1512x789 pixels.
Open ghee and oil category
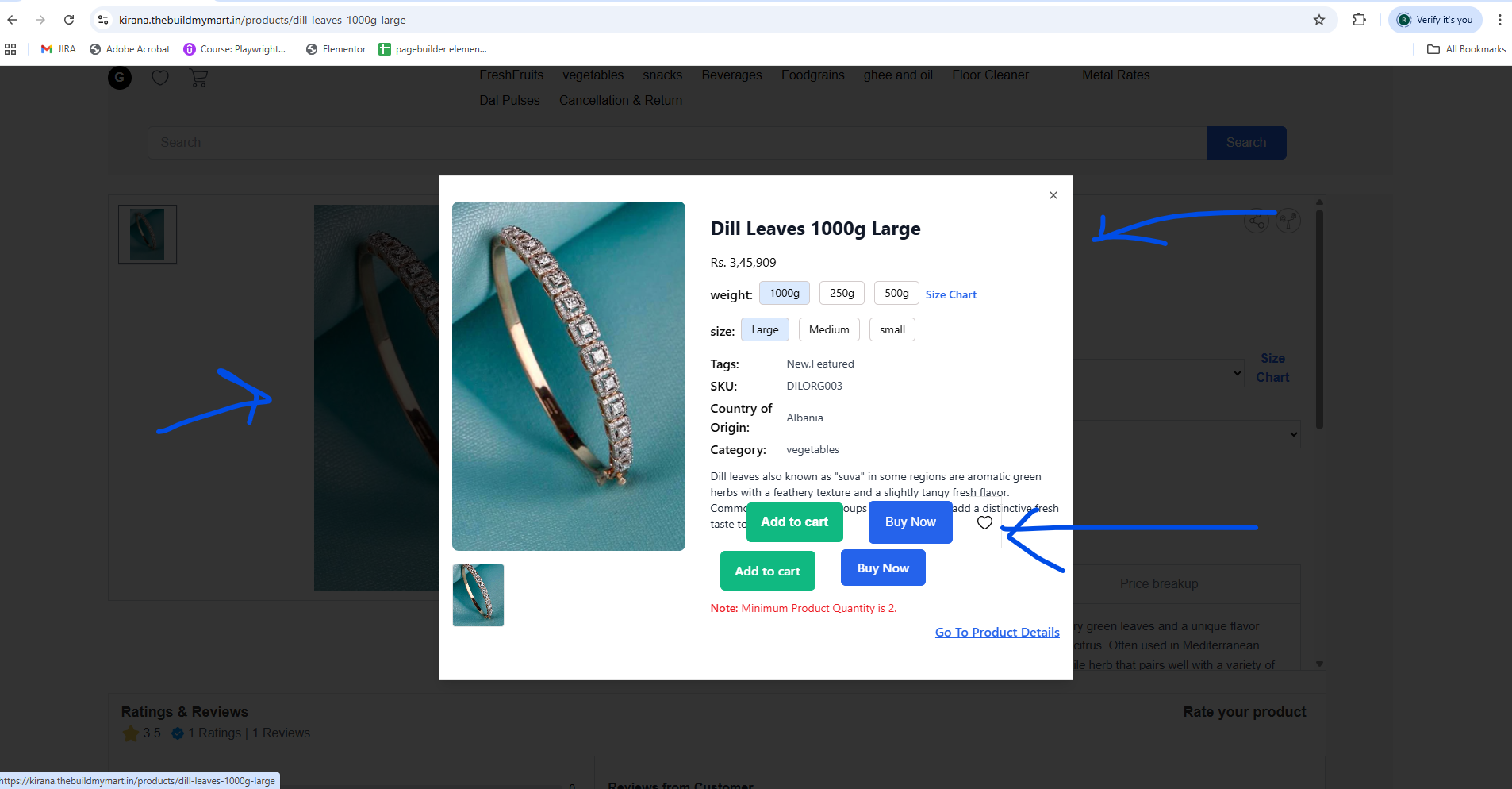[898, 75]
